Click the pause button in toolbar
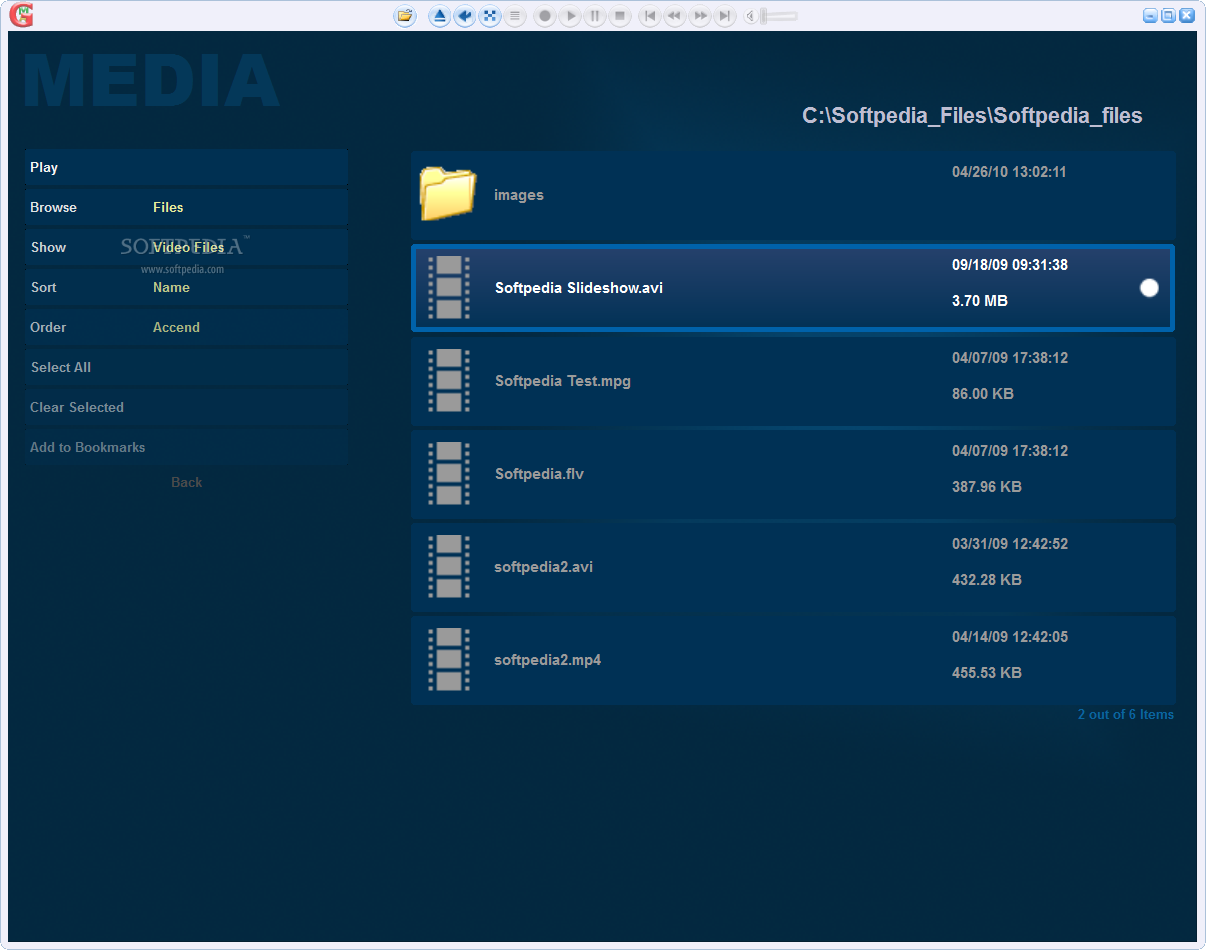The width and height of the screenshot is (1206, 950). click(595, 16)
